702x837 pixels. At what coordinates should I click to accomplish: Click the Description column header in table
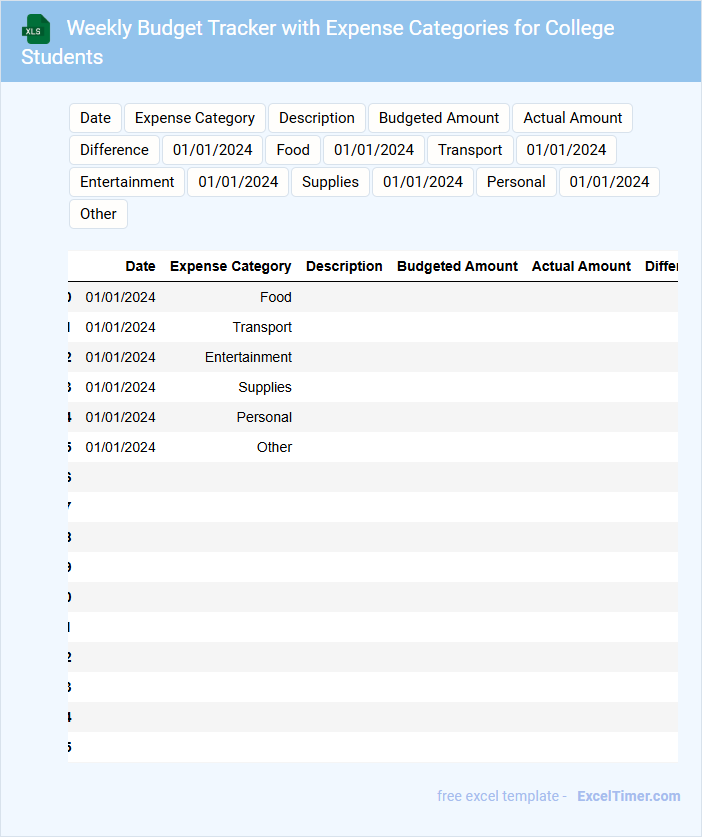344,266
